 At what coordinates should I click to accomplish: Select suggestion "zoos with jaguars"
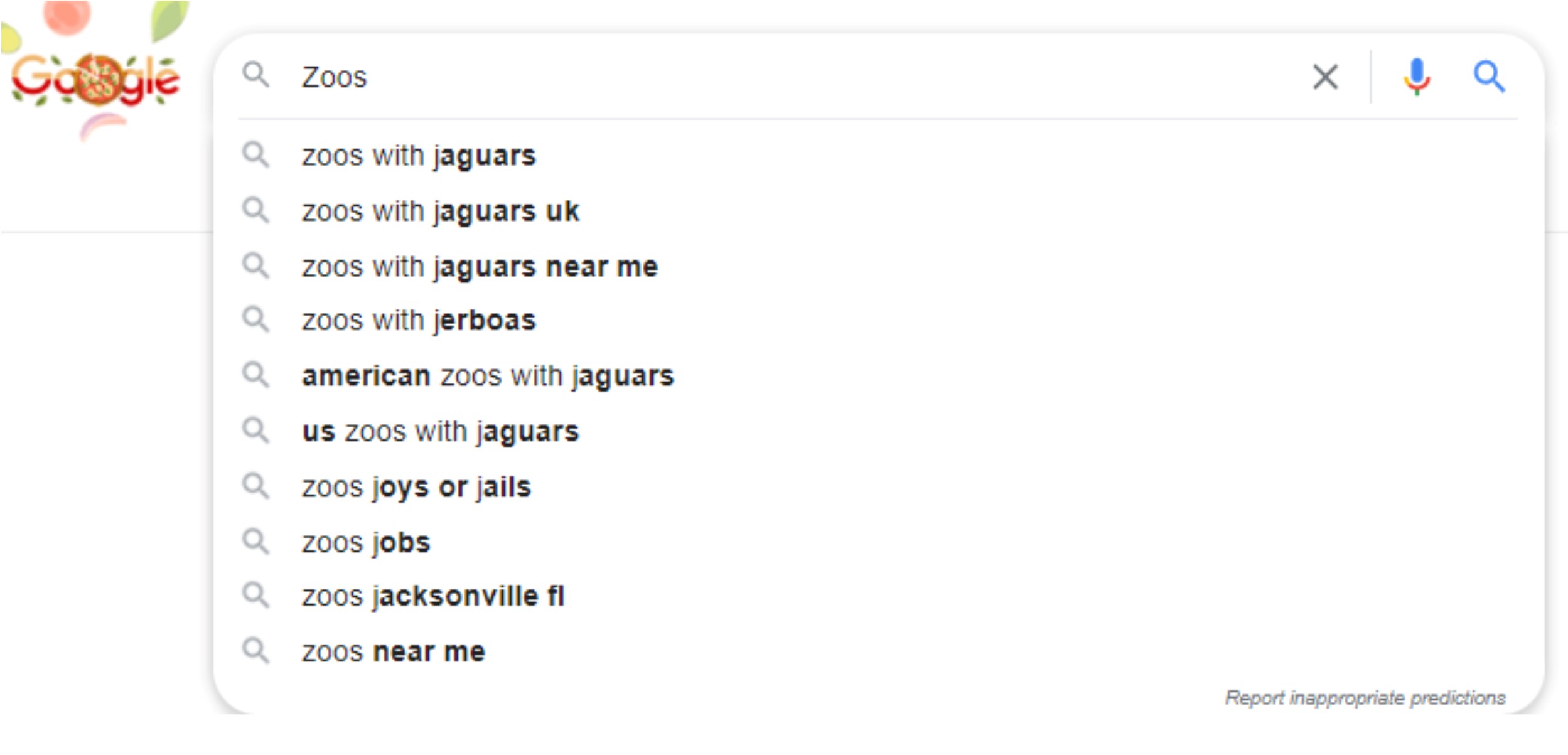(419, 156)
